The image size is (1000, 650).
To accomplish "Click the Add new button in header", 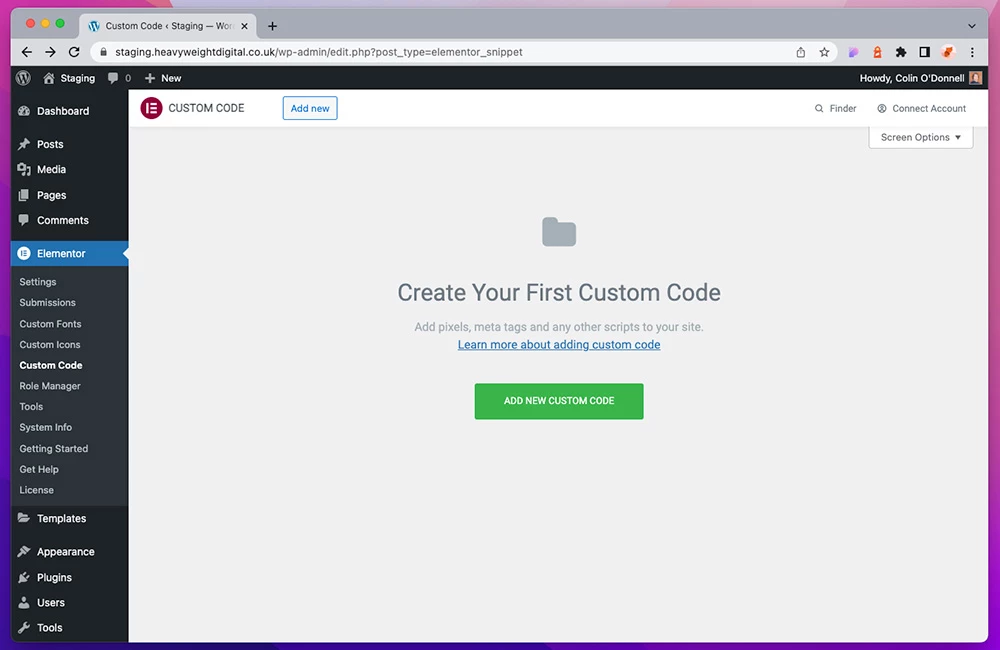I will click(x=310, y=108).
